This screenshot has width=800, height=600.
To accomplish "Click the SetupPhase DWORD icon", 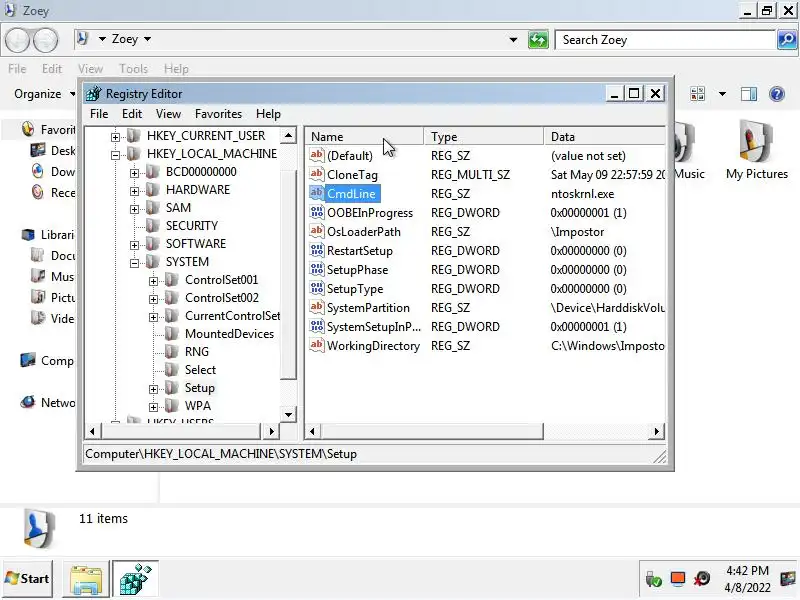I will pyautogui.click(x=317, y=269).
